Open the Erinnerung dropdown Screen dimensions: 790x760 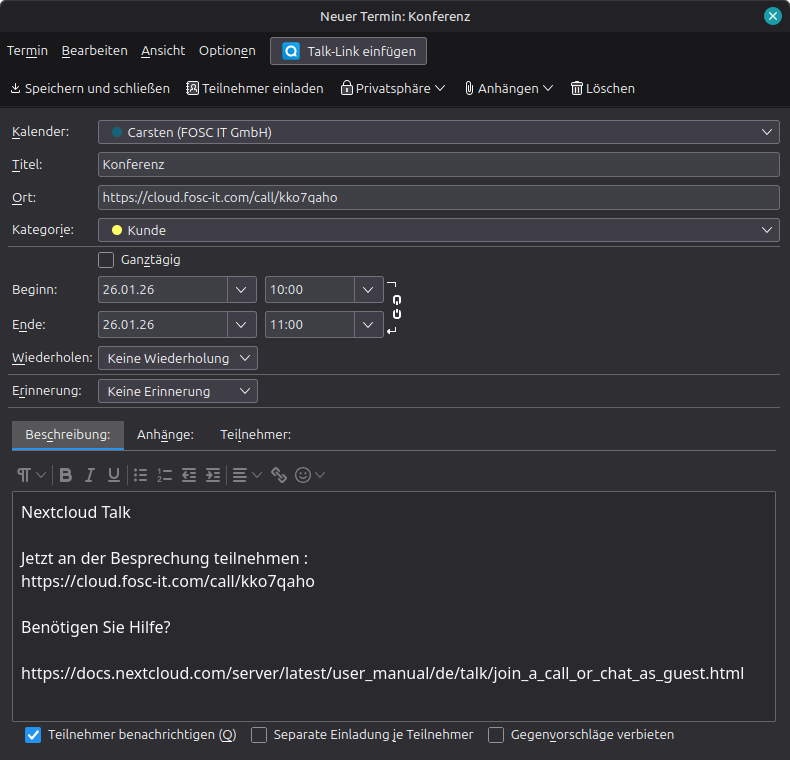pyautogui.click(x=177, y=391)
